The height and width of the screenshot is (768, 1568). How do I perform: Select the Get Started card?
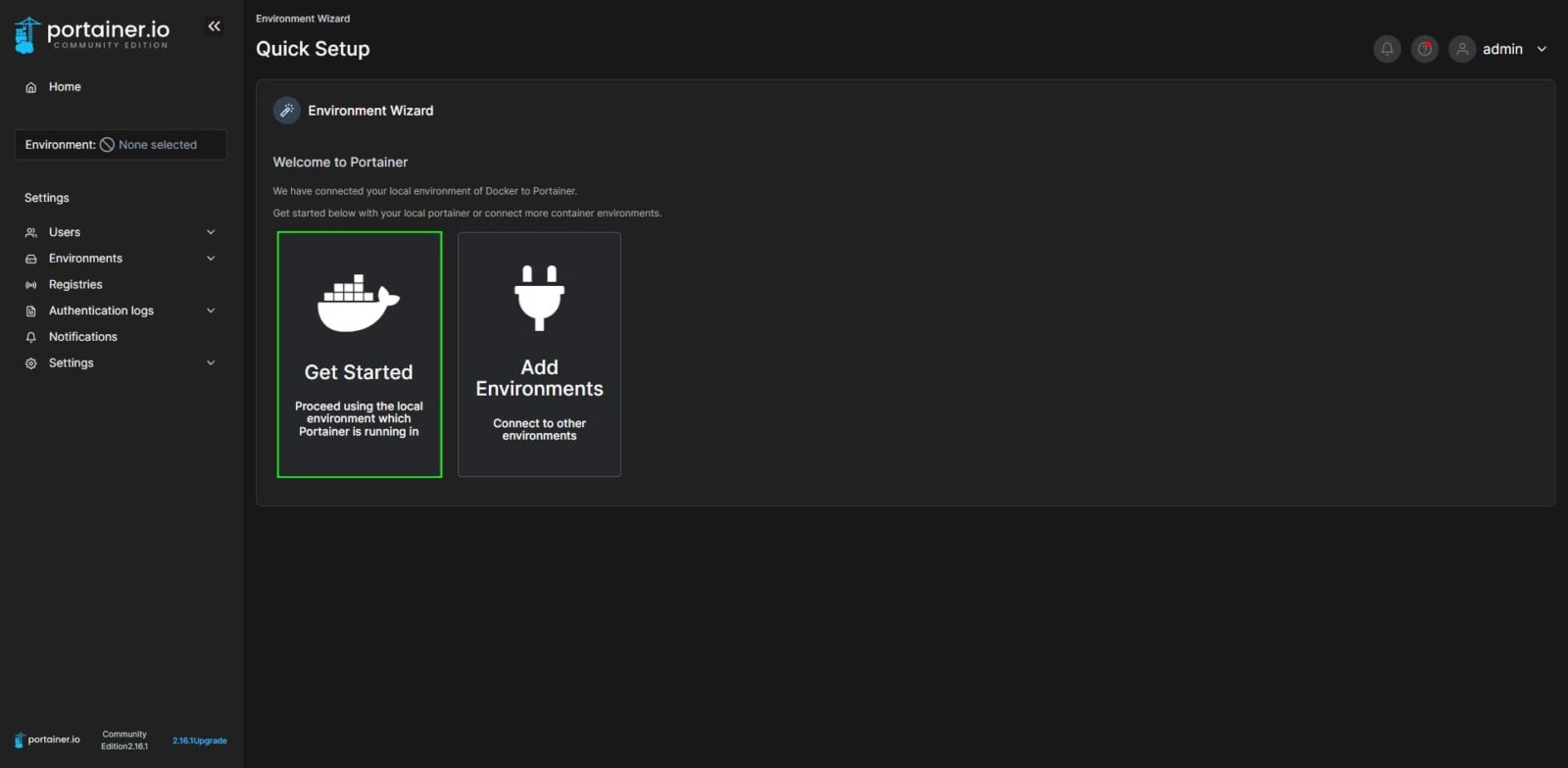click(x=360, y=355)
